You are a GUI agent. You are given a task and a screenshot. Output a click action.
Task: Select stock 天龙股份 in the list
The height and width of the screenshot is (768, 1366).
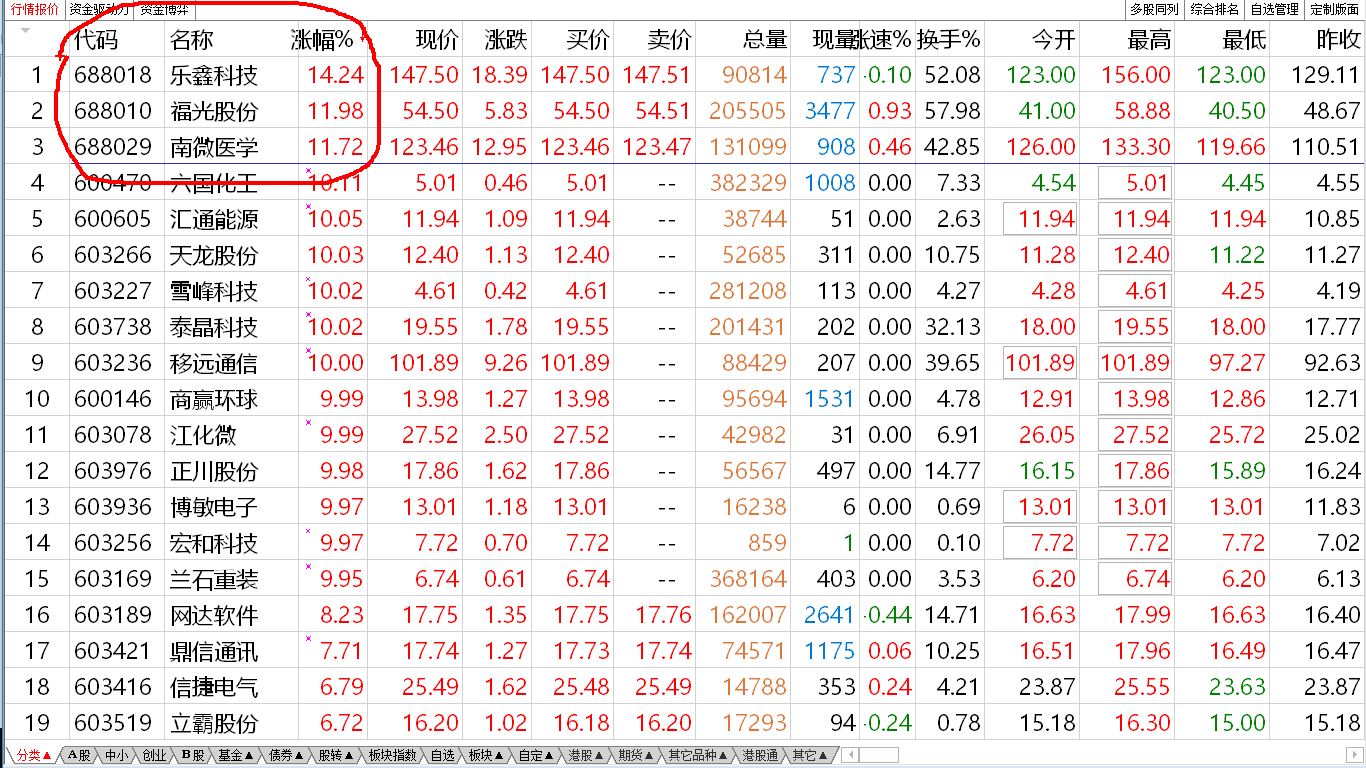214,255
